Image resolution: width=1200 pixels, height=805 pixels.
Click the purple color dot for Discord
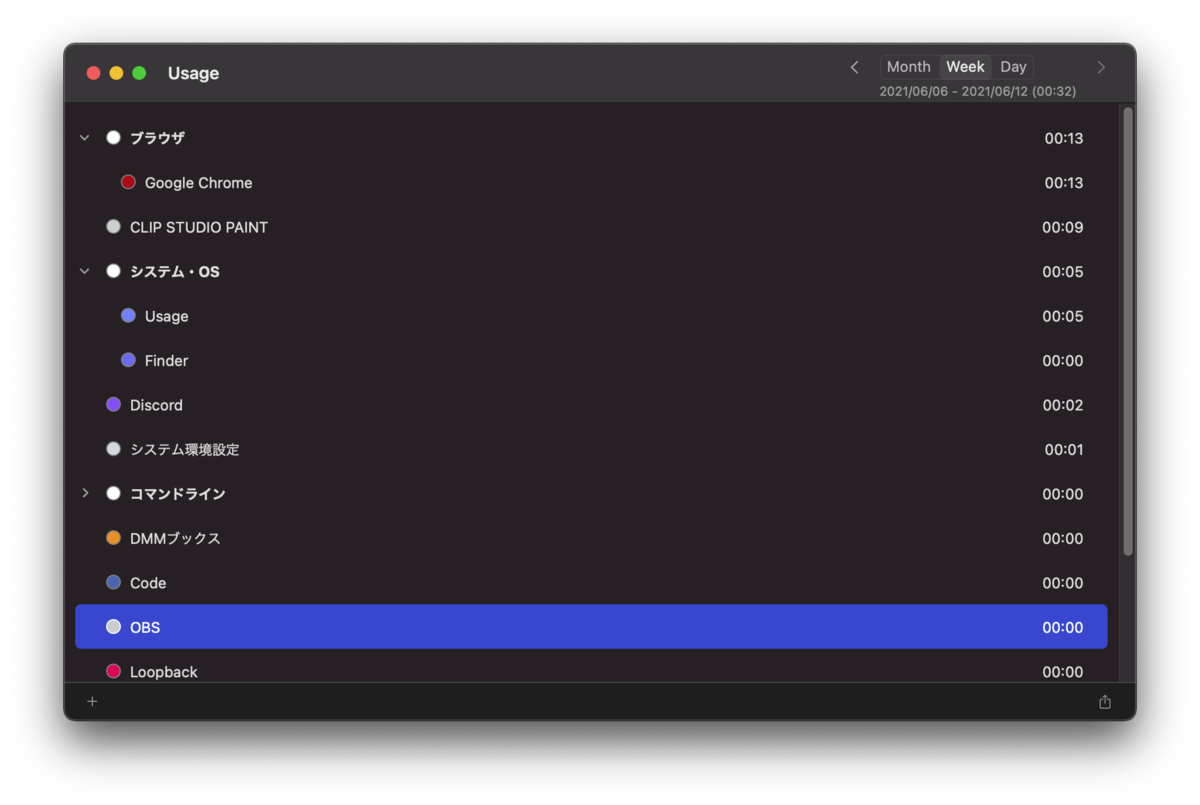click(113, 404)
